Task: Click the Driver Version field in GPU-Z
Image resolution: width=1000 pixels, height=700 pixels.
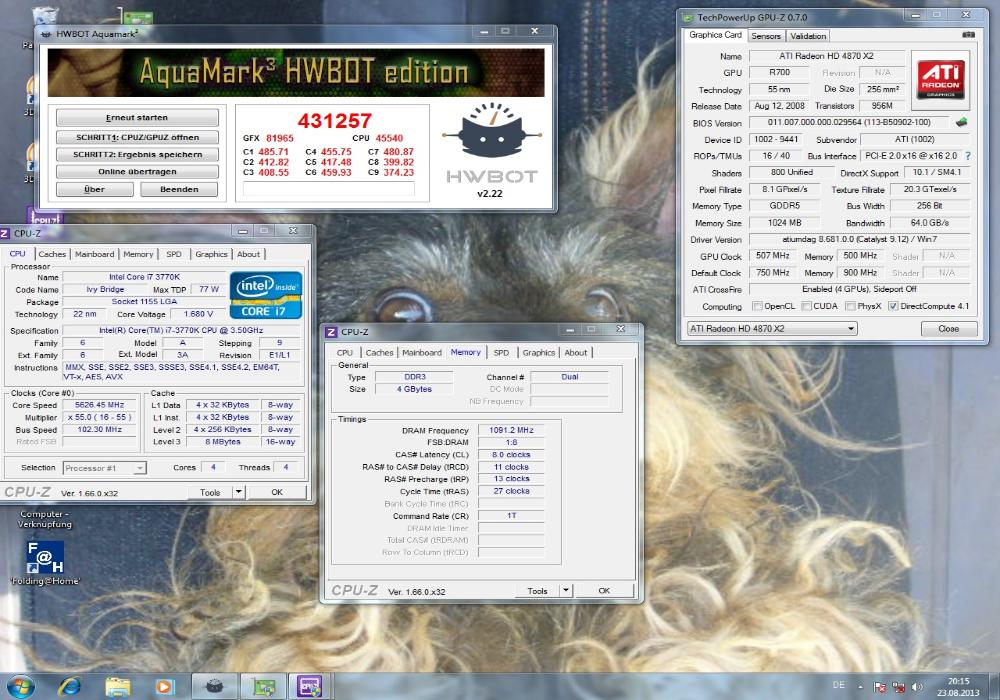Action: click(859, 239)
